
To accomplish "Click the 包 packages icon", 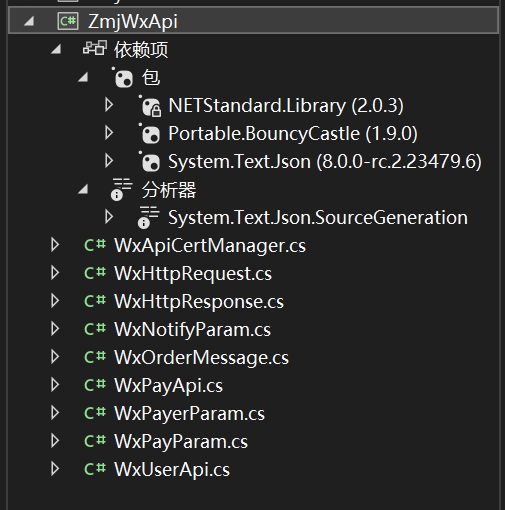I will pos(122,77).
